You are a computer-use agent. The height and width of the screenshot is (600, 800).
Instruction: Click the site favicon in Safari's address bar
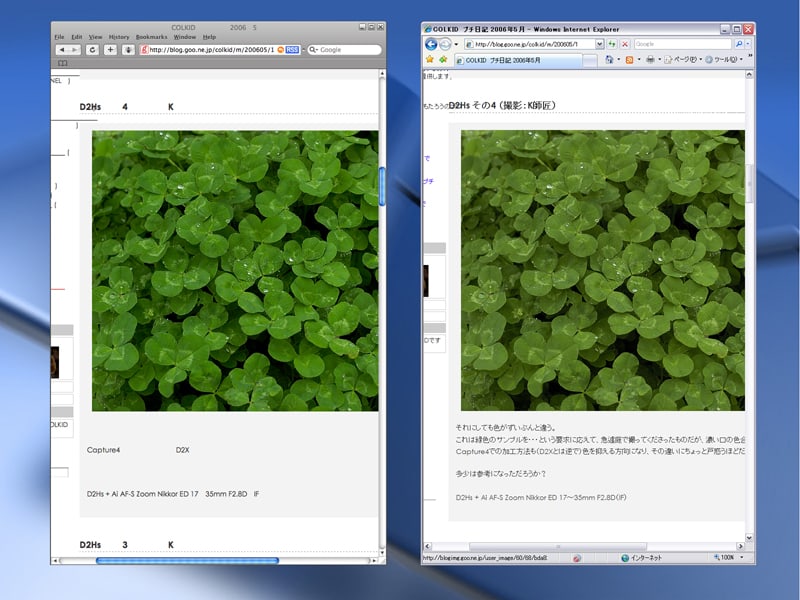point(144,49)
